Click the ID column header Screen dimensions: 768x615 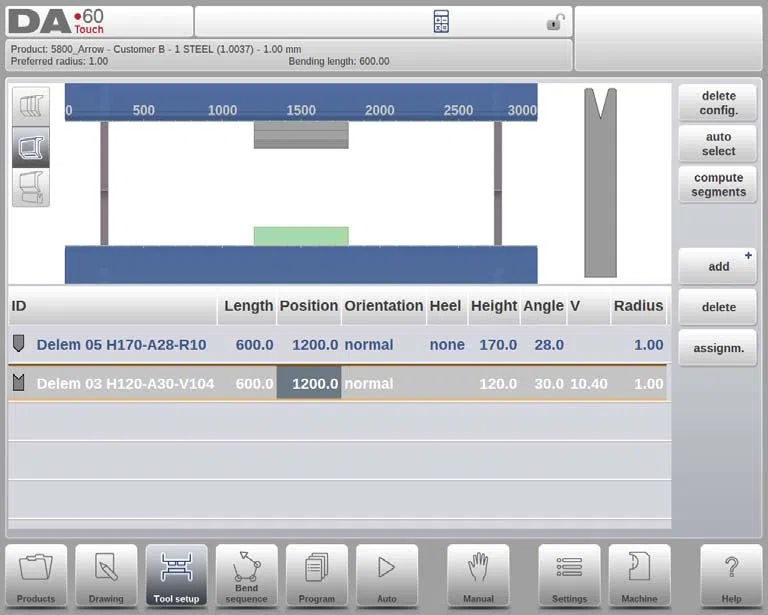pyautogui.click(x=113, y=306)
